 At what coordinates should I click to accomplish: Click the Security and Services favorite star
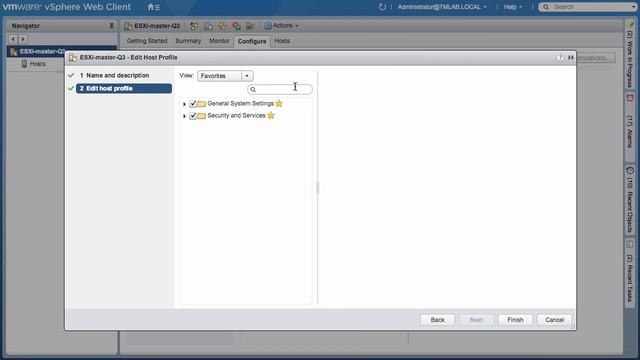pos(271,116)
